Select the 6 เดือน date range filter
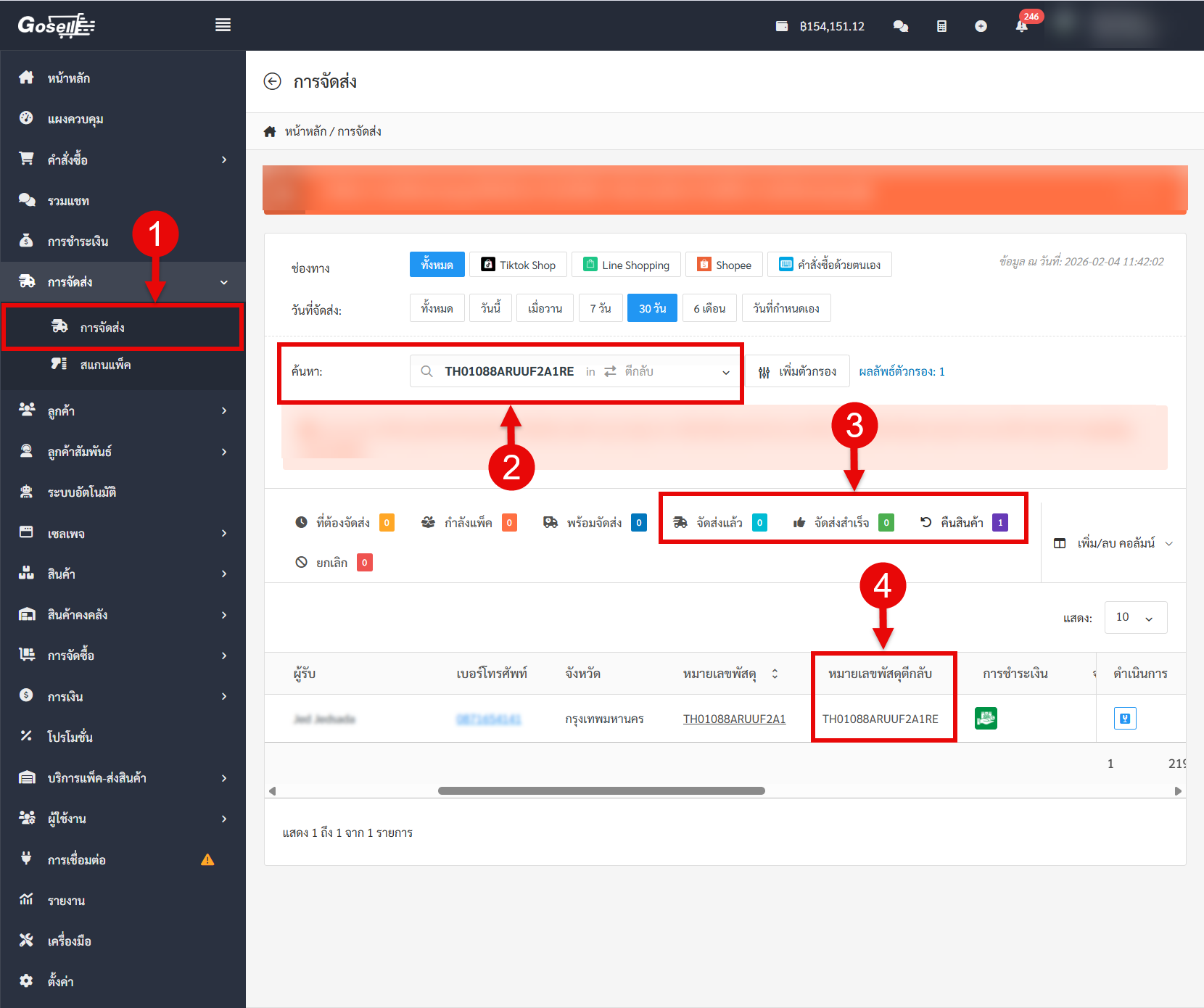 709,308
